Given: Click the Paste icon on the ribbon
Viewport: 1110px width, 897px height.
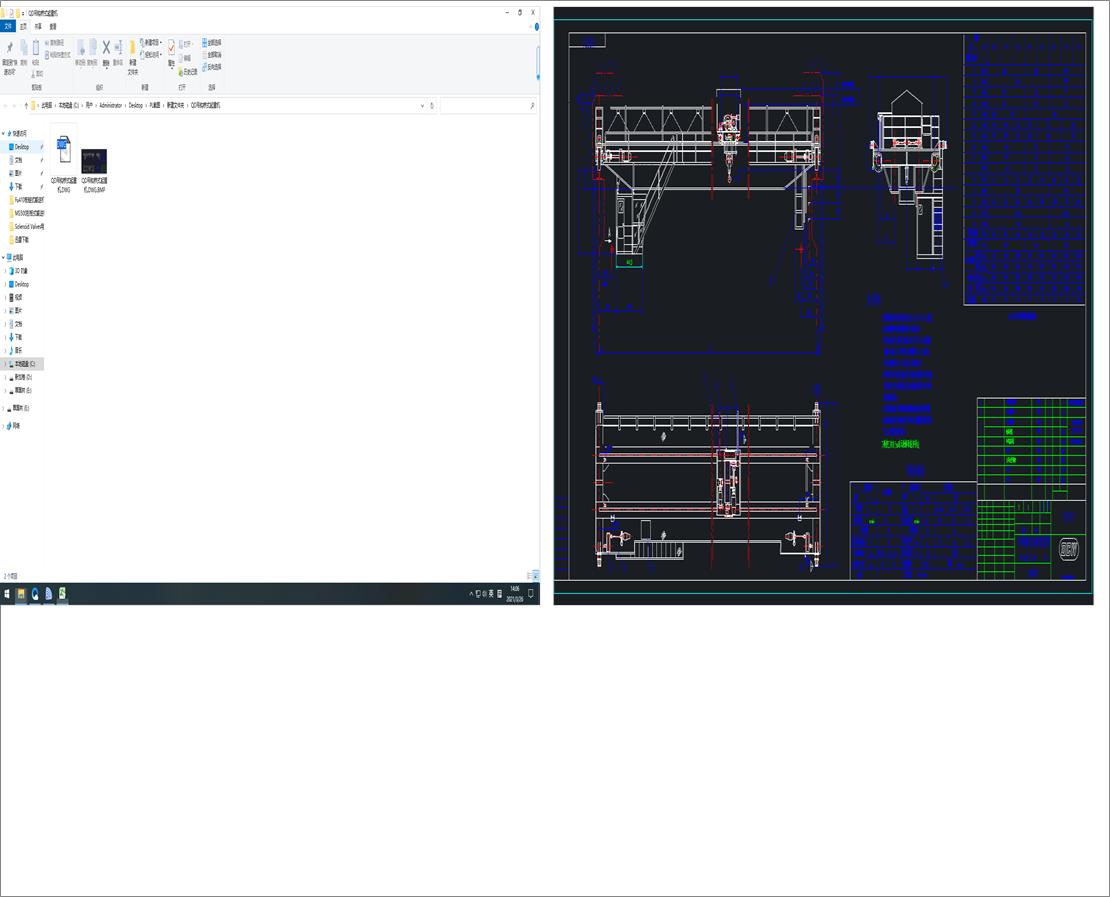Looking at the screenshot, I should (36, 47).
